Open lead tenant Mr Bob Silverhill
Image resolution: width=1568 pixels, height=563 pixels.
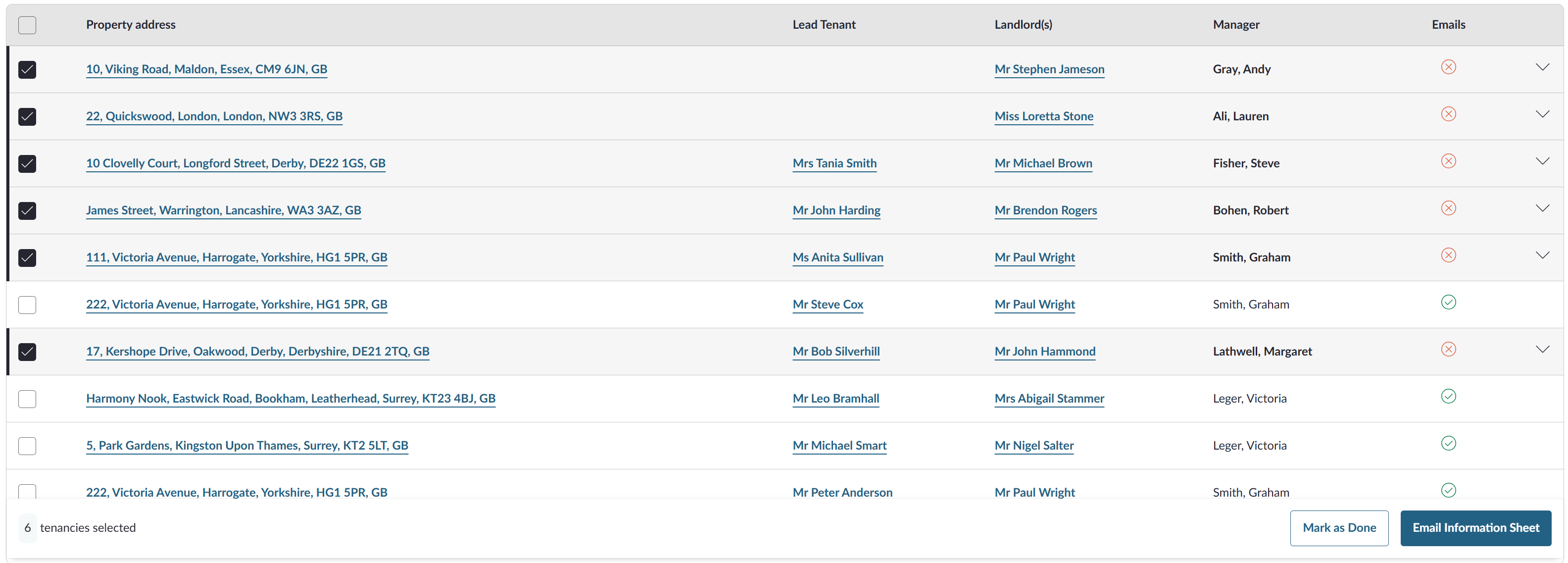click(836, 351)
